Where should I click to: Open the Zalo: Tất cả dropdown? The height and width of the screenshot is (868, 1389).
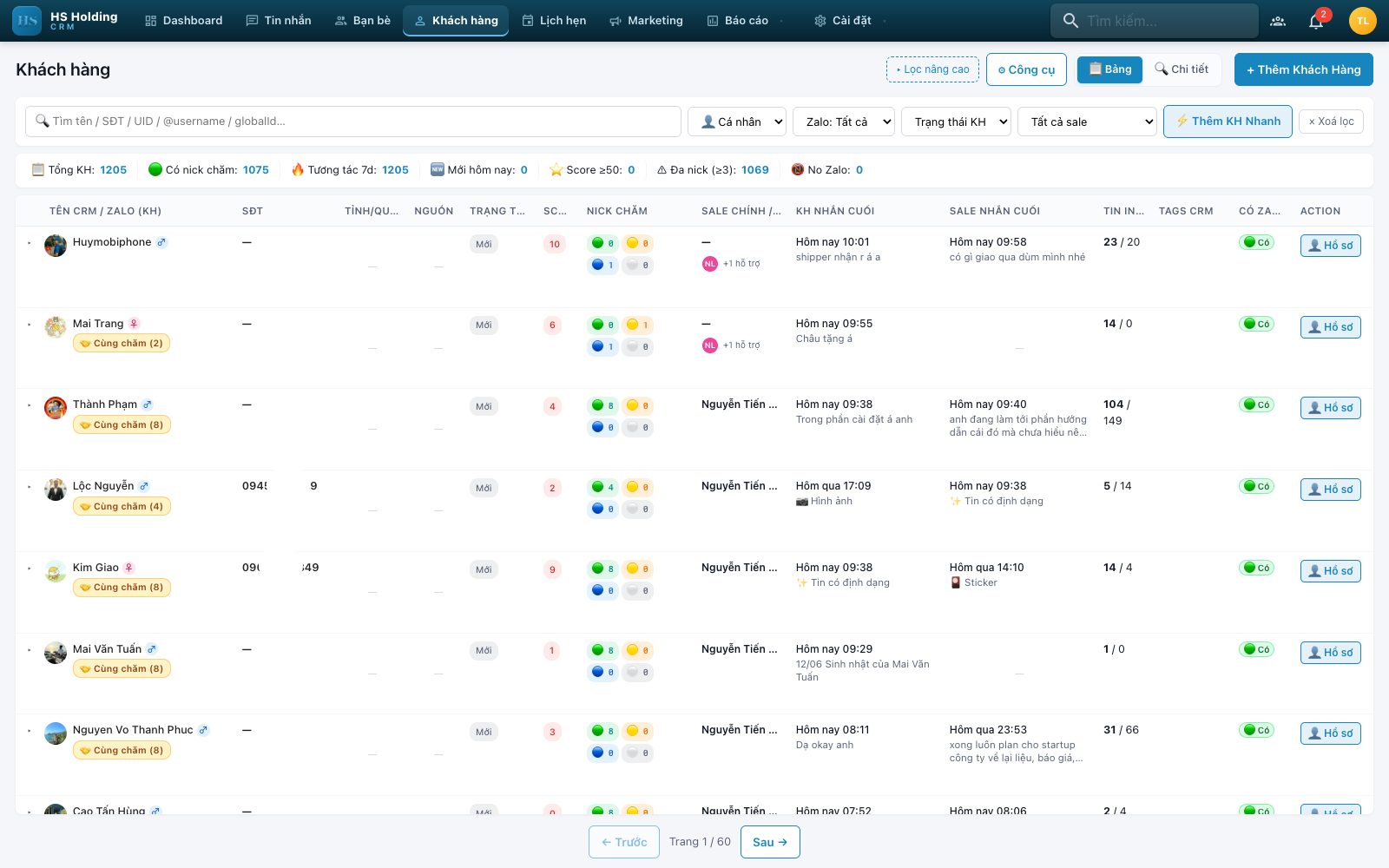[844, 122]
